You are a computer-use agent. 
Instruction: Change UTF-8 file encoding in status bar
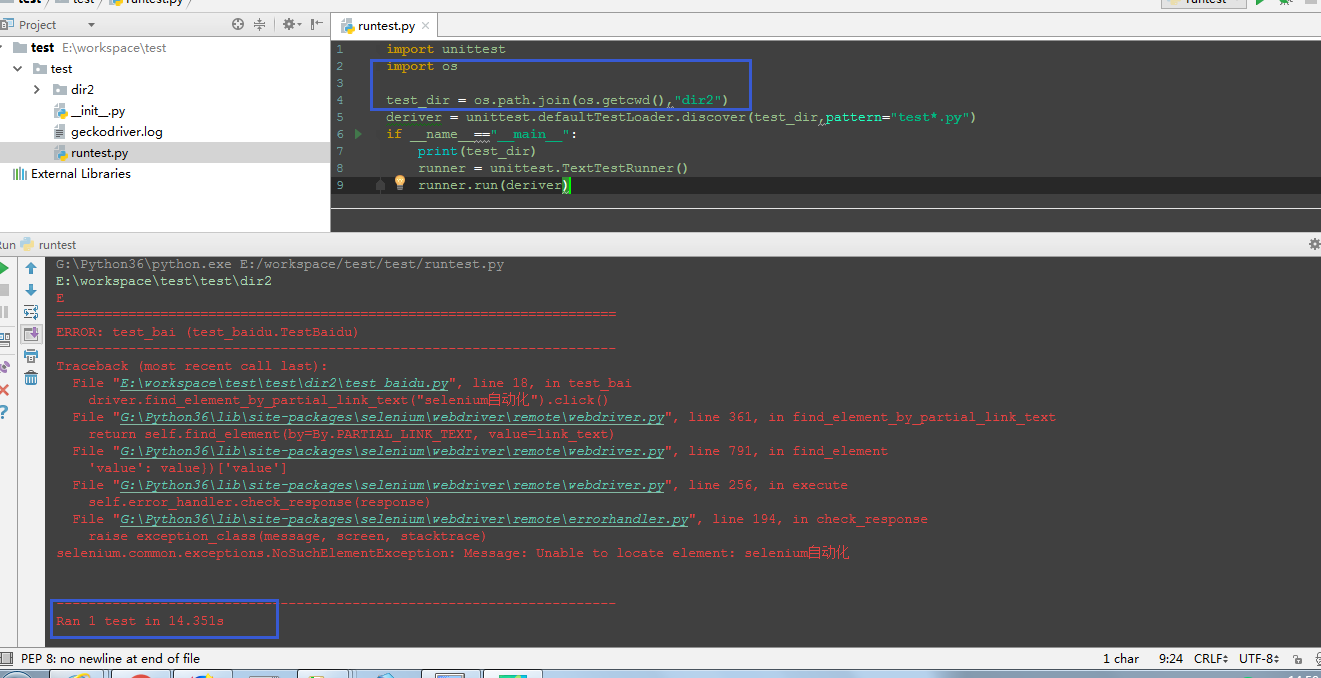1260,658
